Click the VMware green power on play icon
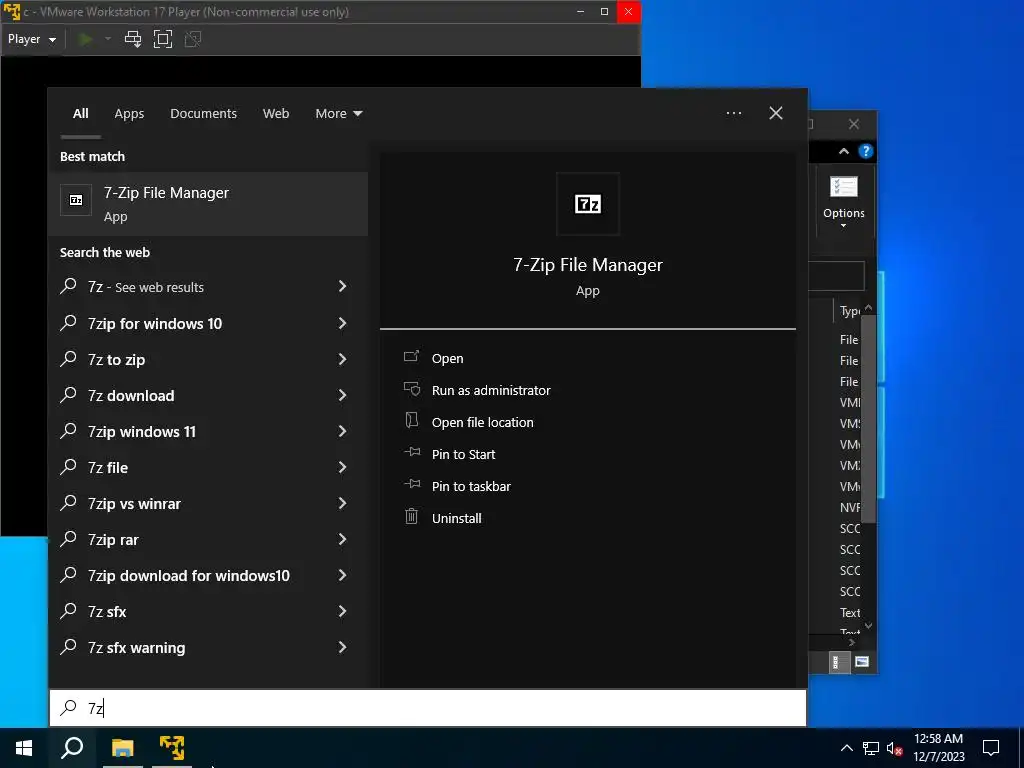 (x=85, y=39)
